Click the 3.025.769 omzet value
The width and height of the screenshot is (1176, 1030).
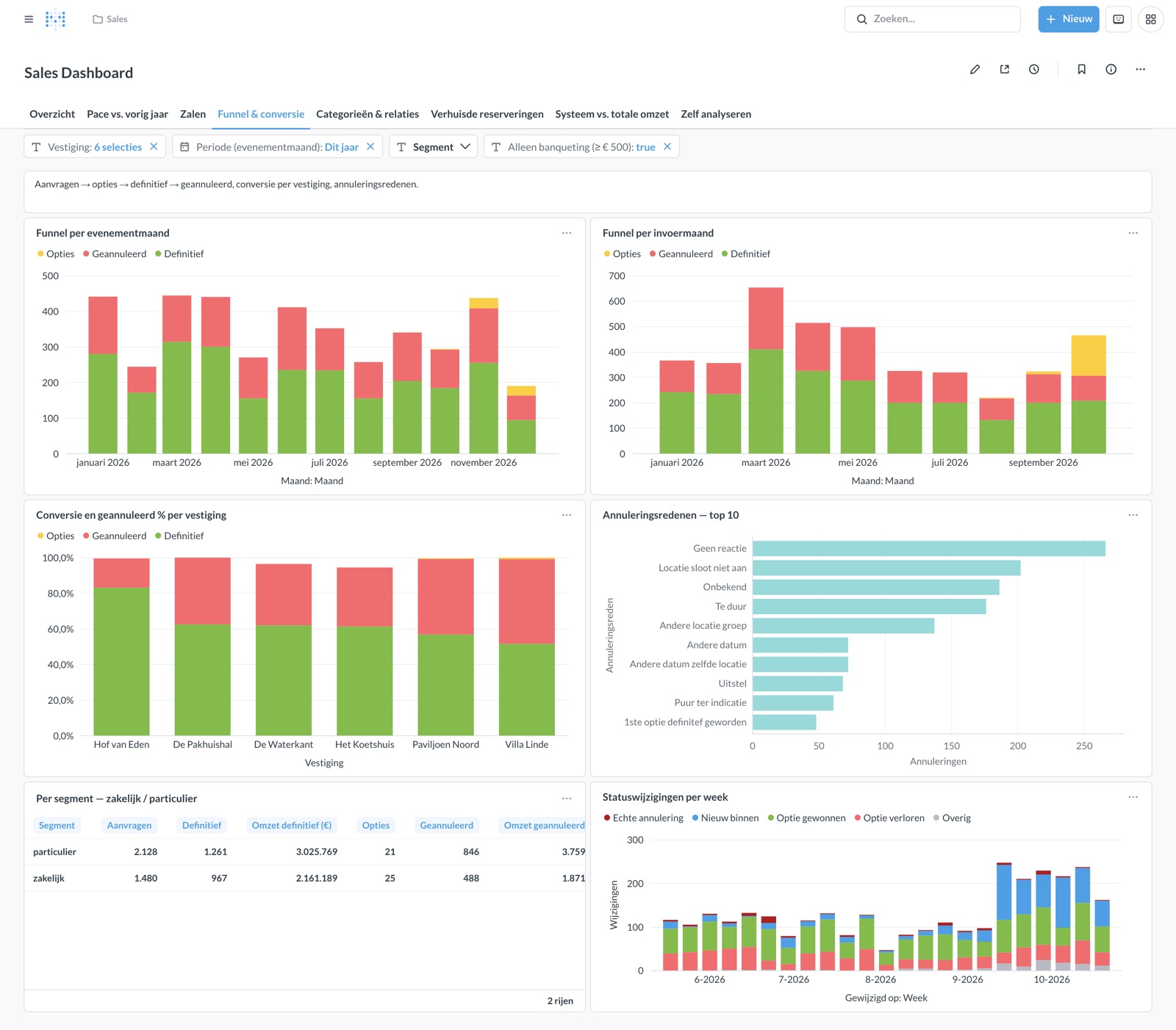tap(317, 852)
